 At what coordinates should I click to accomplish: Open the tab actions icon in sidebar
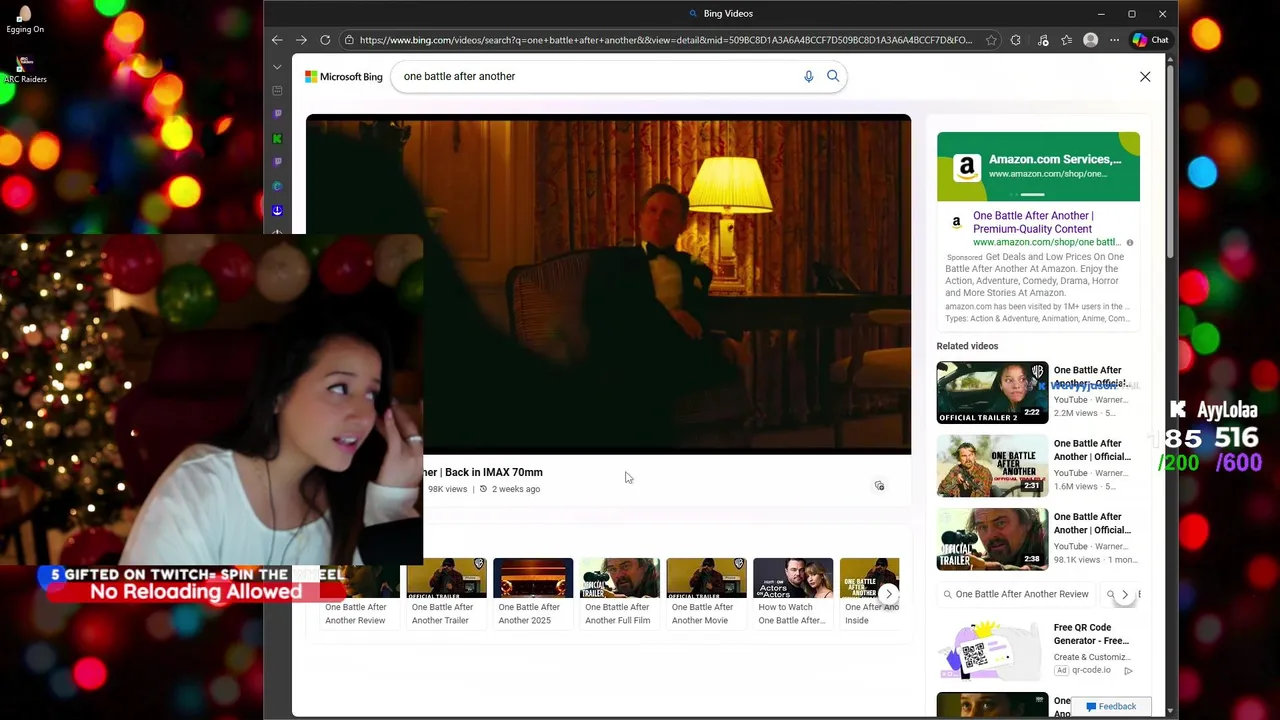277,91
